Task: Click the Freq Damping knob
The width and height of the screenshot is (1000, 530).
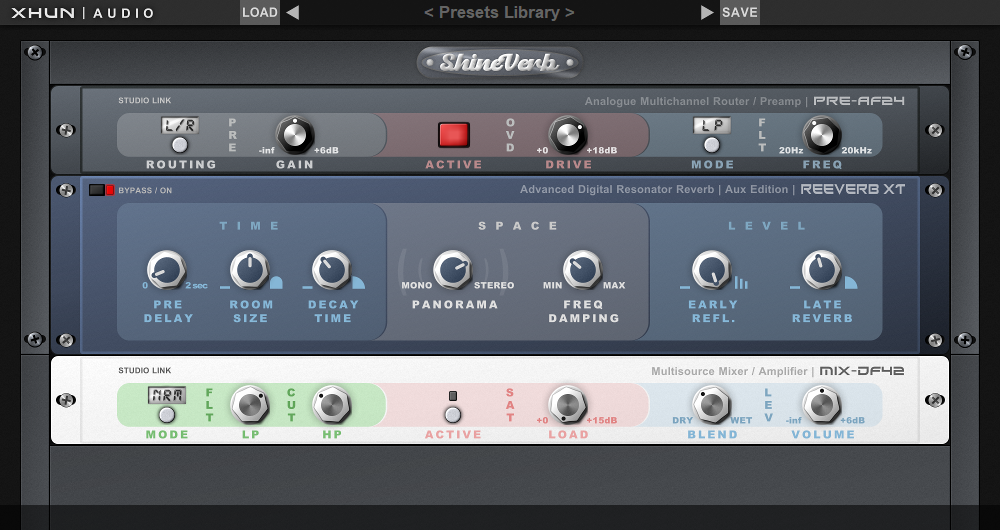Action: 582,270
